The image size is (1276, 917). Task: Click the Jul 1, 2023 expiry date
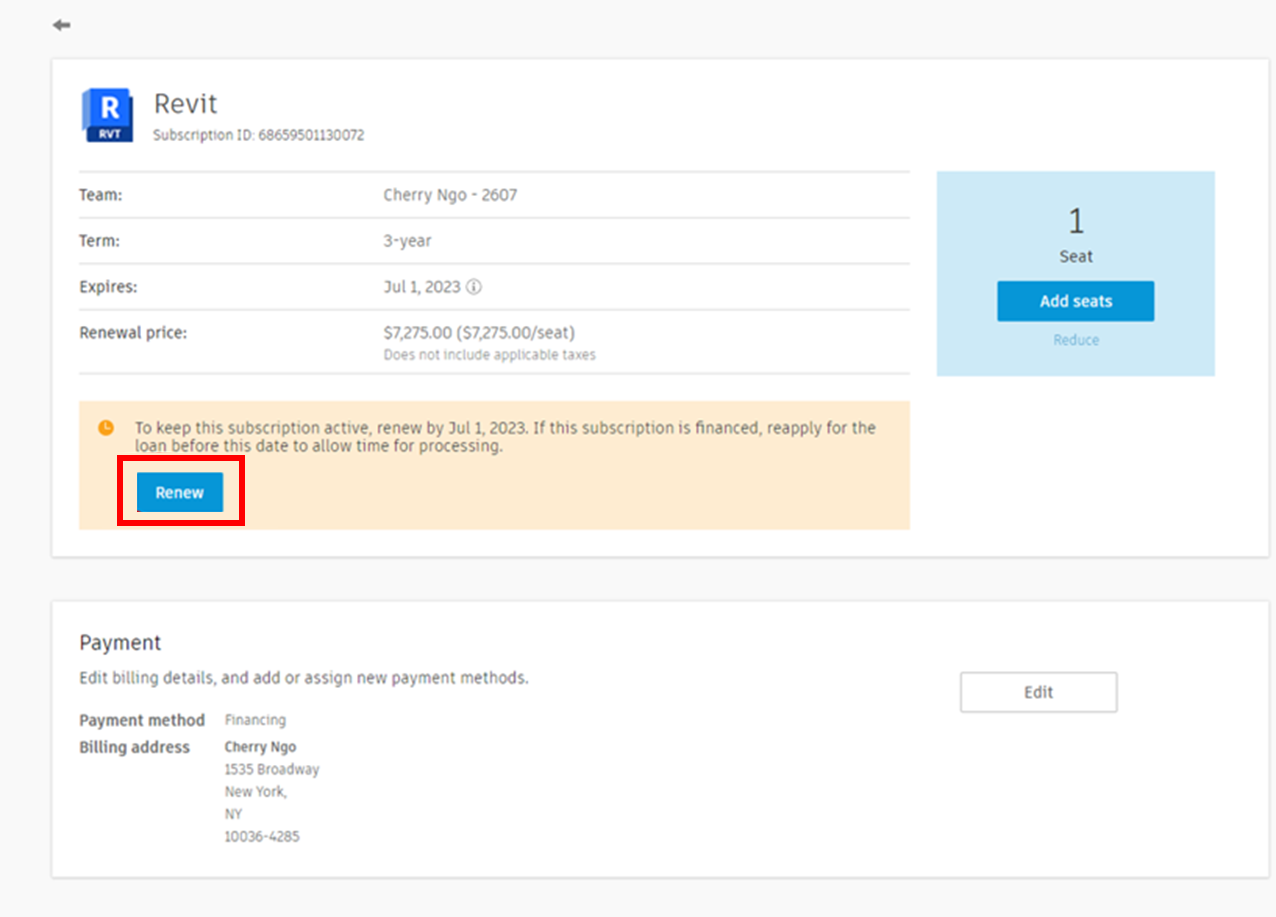pyautogui.click(x=422, y=287)
